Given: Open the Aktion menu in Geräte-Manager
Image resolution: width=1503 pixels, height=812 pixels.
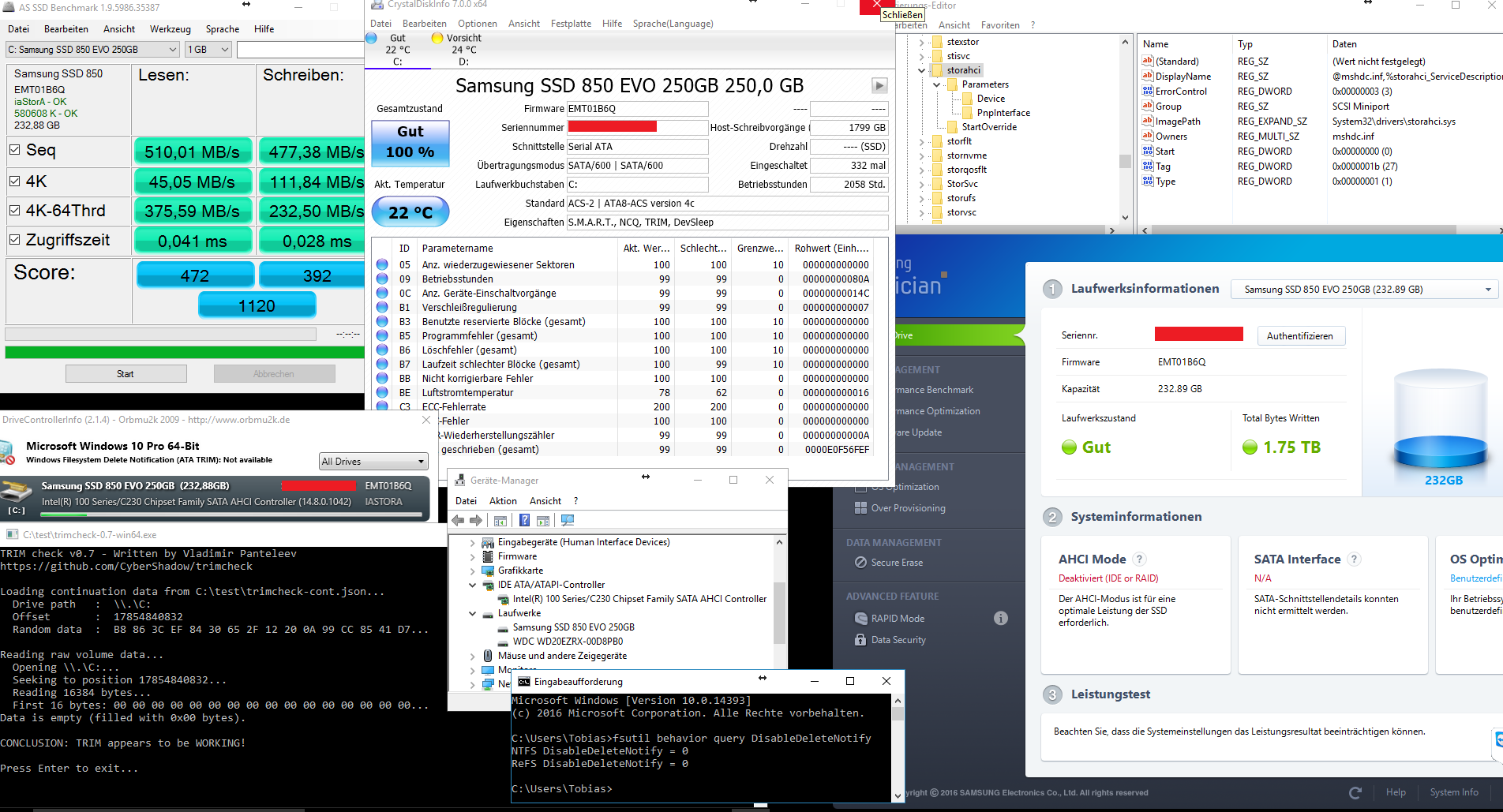Looking at the screenshot, I should coord(503,501).
